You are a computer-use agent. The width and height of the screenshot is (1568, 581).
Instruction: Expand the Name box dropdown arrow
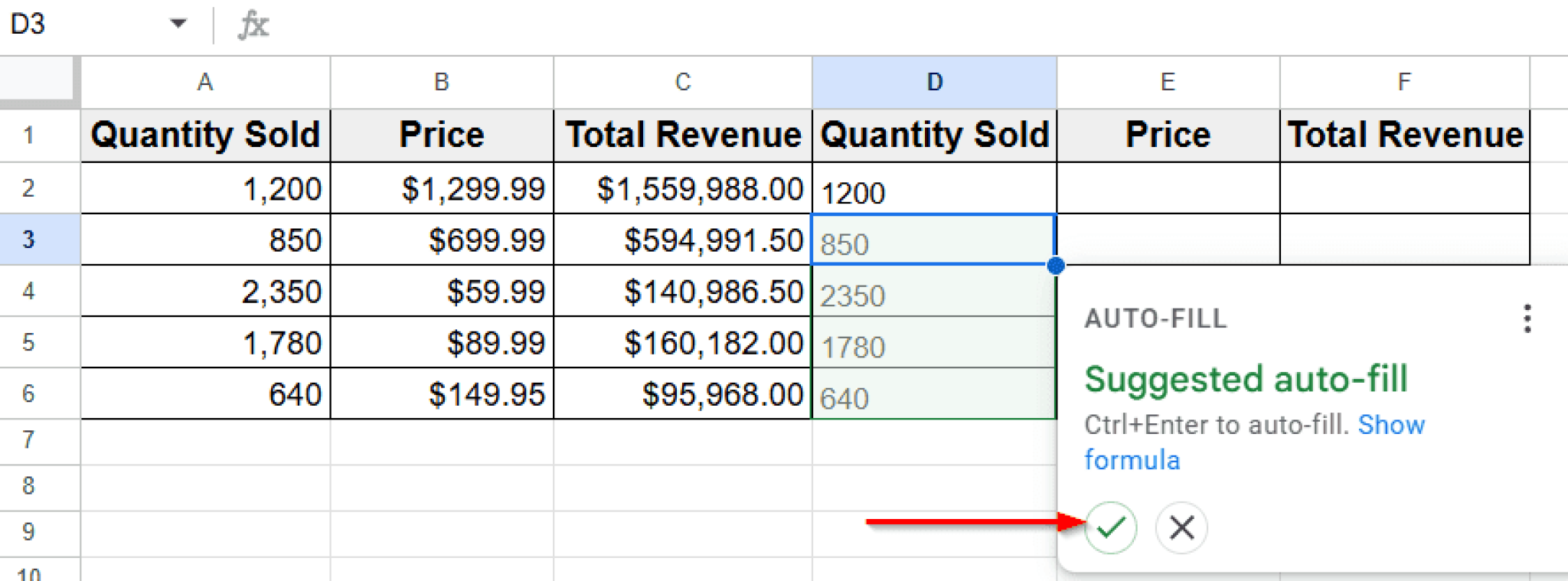178,24
